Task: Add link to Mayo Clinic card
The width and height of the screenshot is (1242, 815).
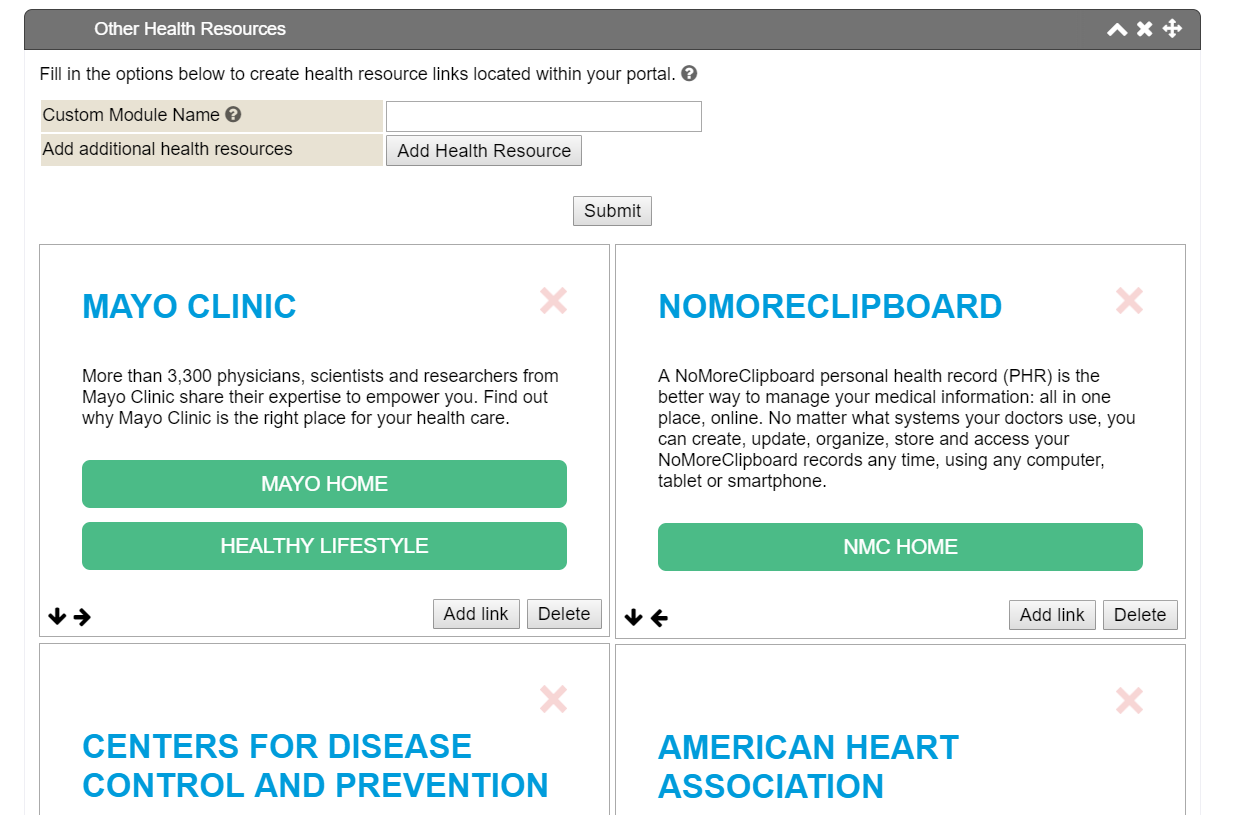Action: click(x=476, y=614)
